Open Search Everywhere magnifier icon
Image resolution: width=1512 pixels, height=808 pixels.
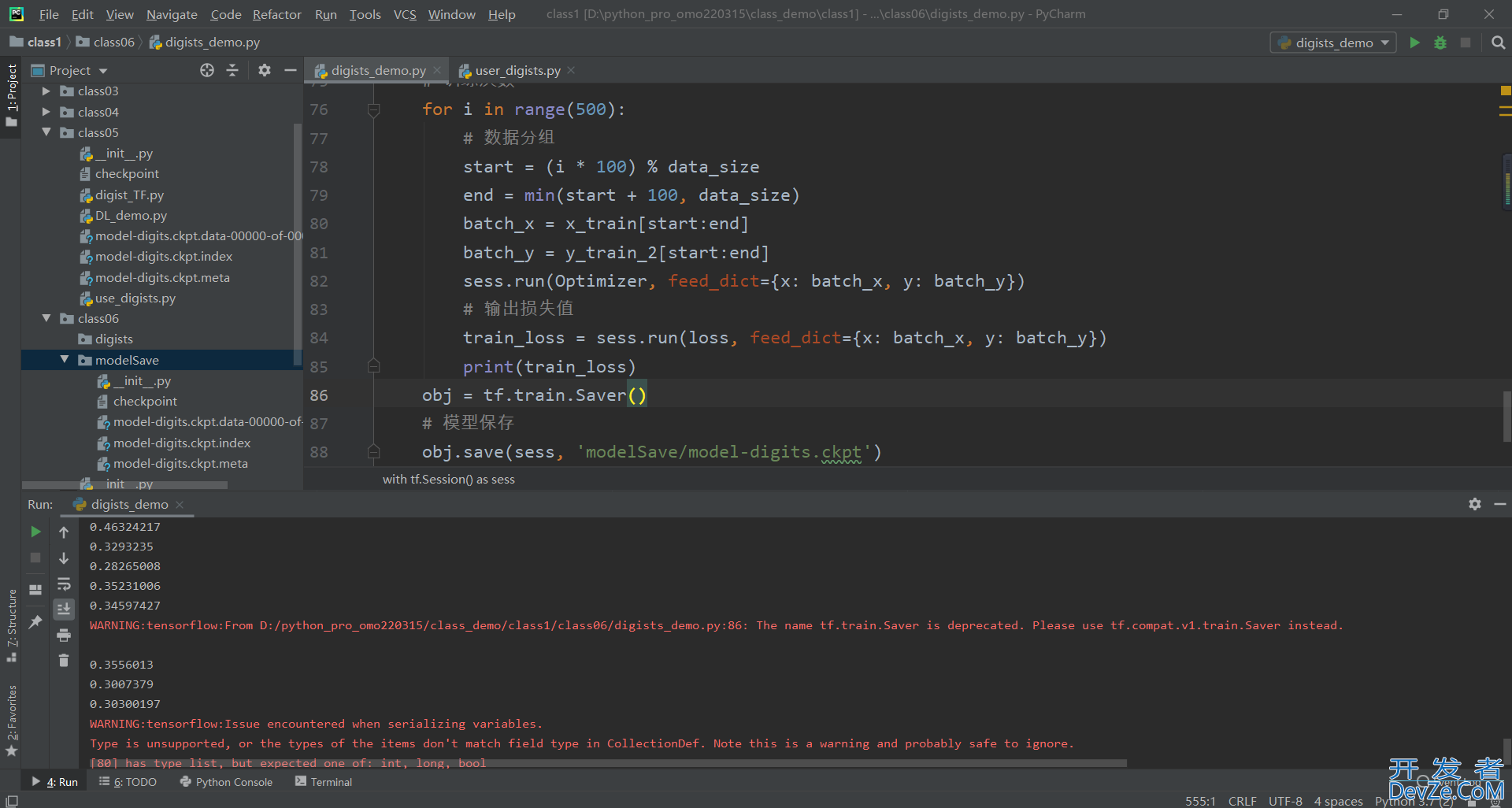click(1498, 43)
